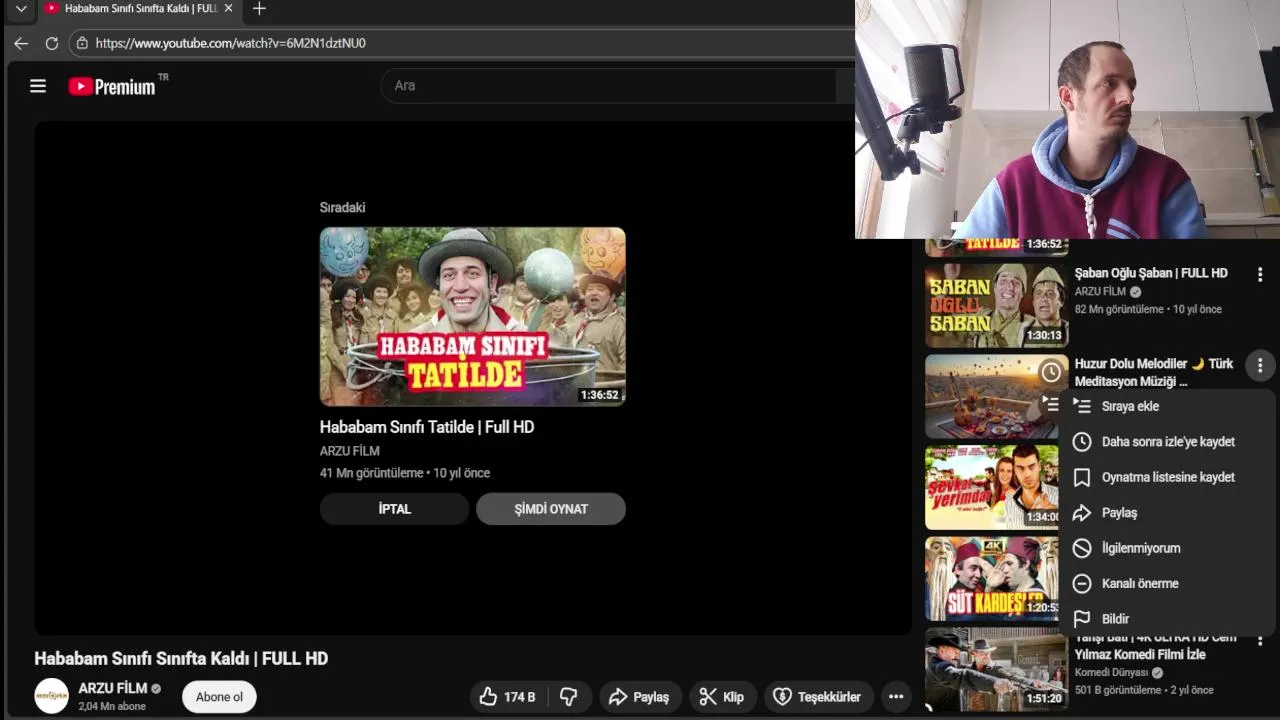Viewport: 1280px width, 720px height.
Task: Choose Kanalı önerme menu option
Action: [x=1167, y=584]
